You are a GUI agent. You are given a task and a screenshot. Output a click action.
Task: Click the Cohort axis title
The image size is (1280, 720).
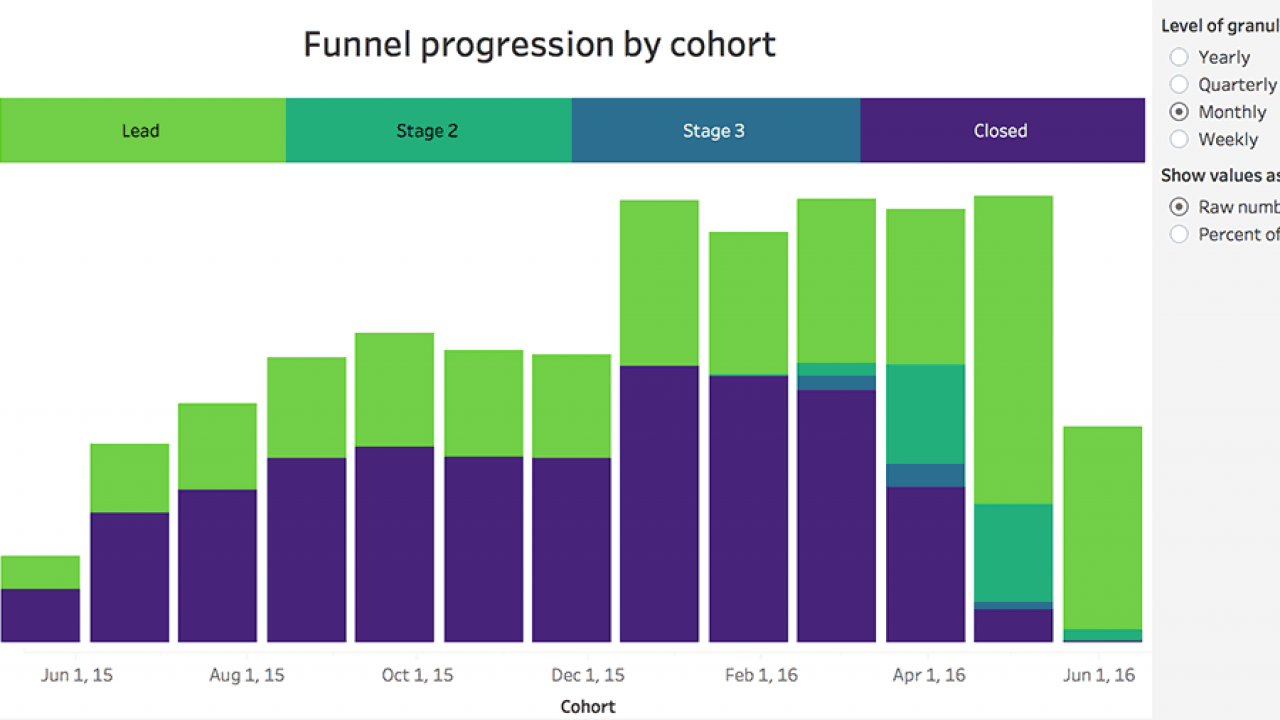(587, 706)
